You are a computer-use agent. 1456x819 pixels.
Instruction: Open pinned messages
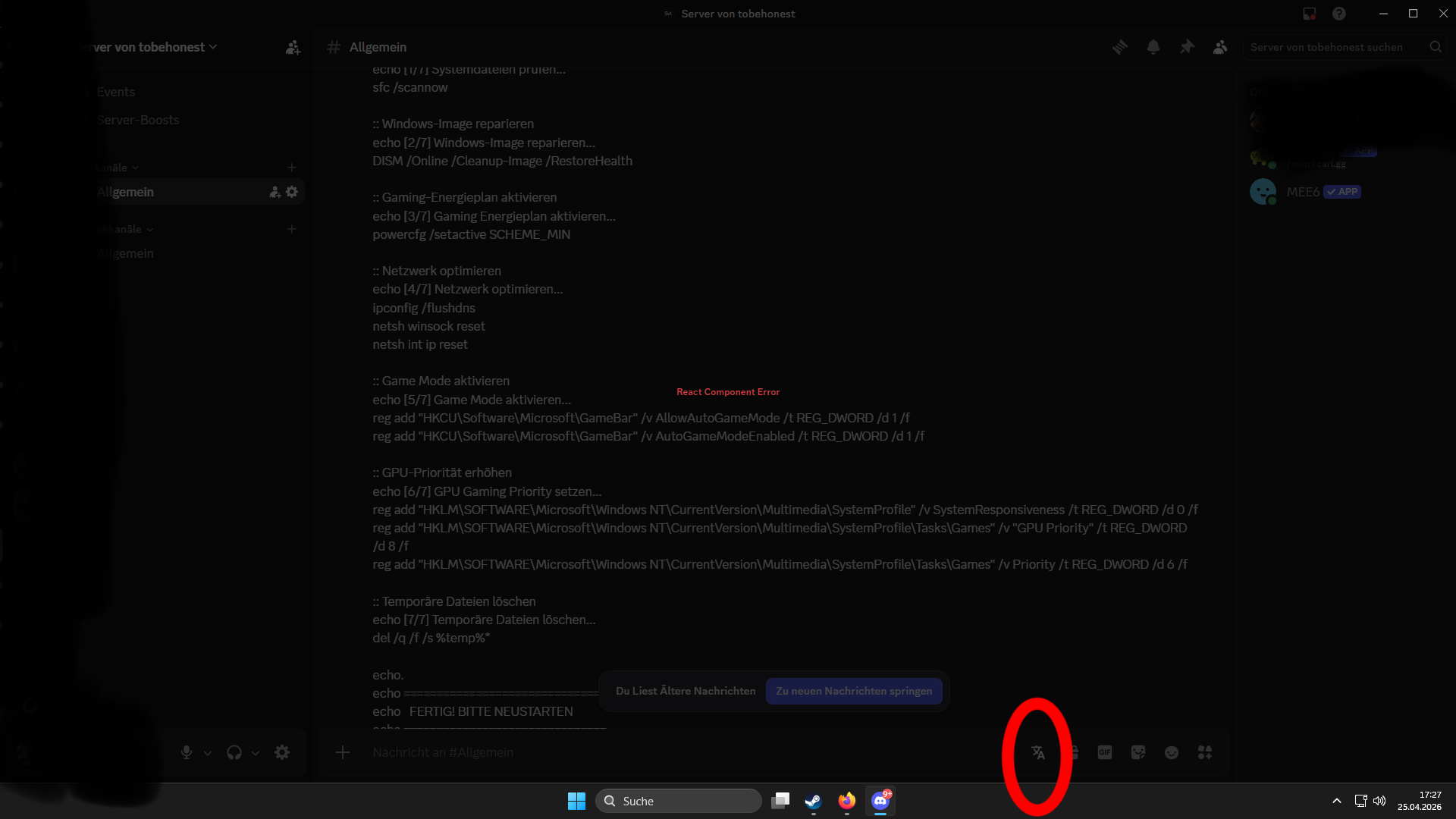[1187, 47]
